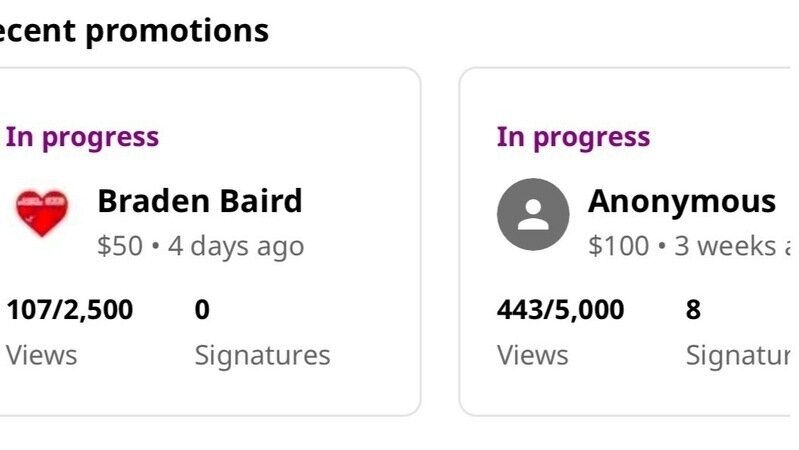
Task: Click the second card's In progress status
Action: [573, 137]
